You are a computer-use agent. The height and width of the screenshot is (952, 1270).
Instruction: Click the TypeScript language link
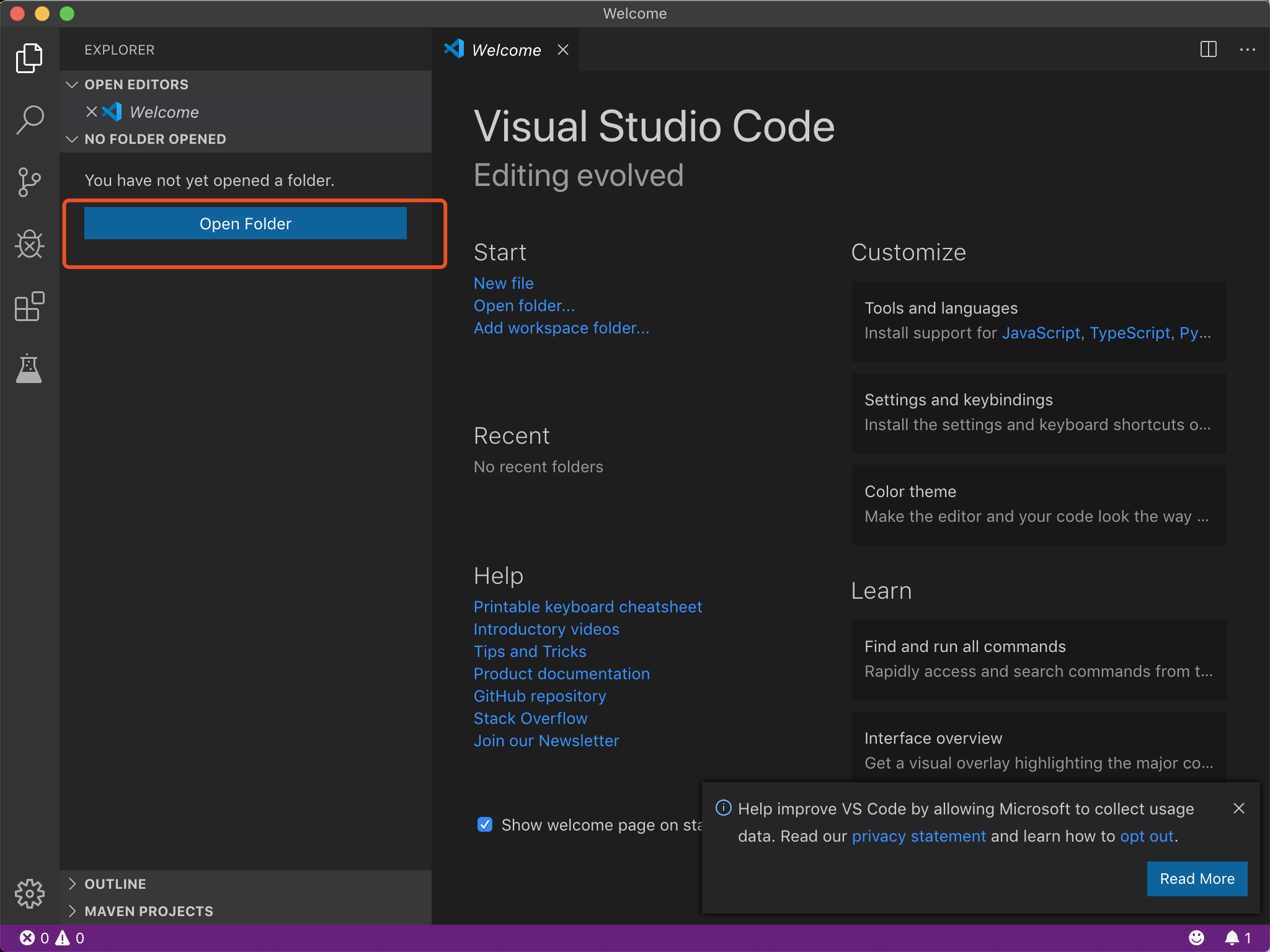point(1130,333)
